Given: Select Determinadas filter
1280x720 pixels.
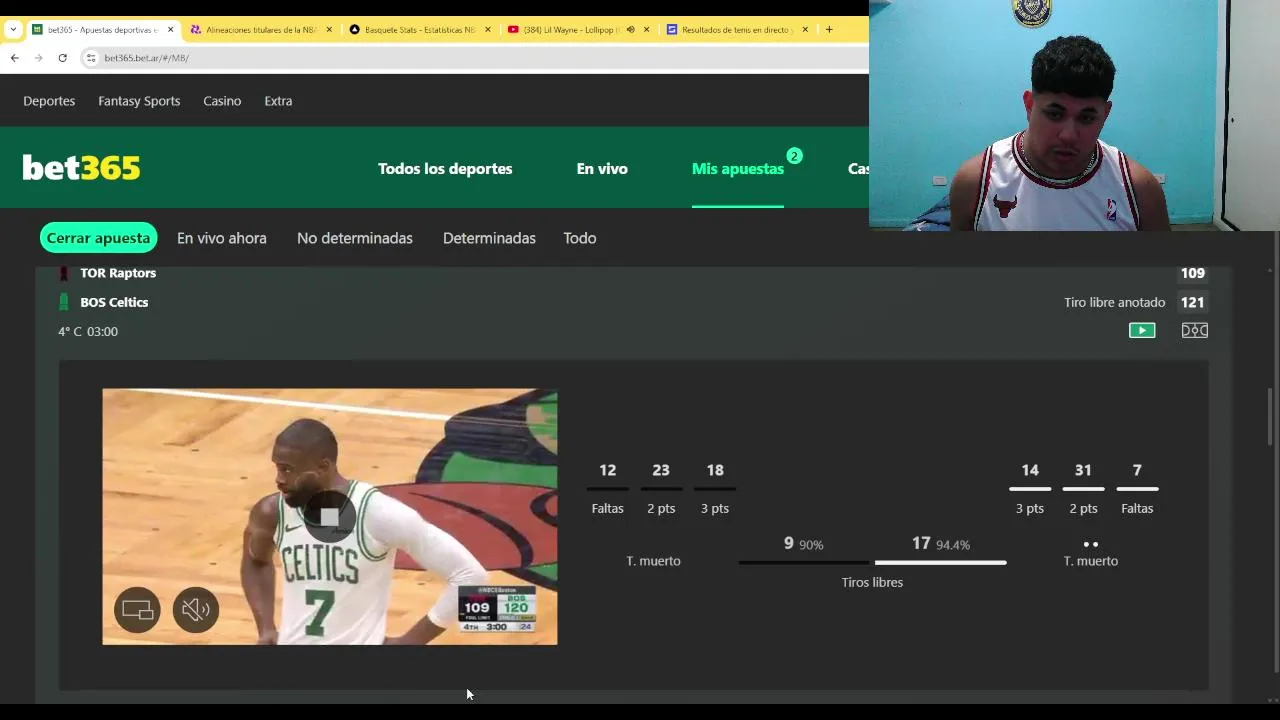Looking at the screenshot, I should [x=489, y=238].
